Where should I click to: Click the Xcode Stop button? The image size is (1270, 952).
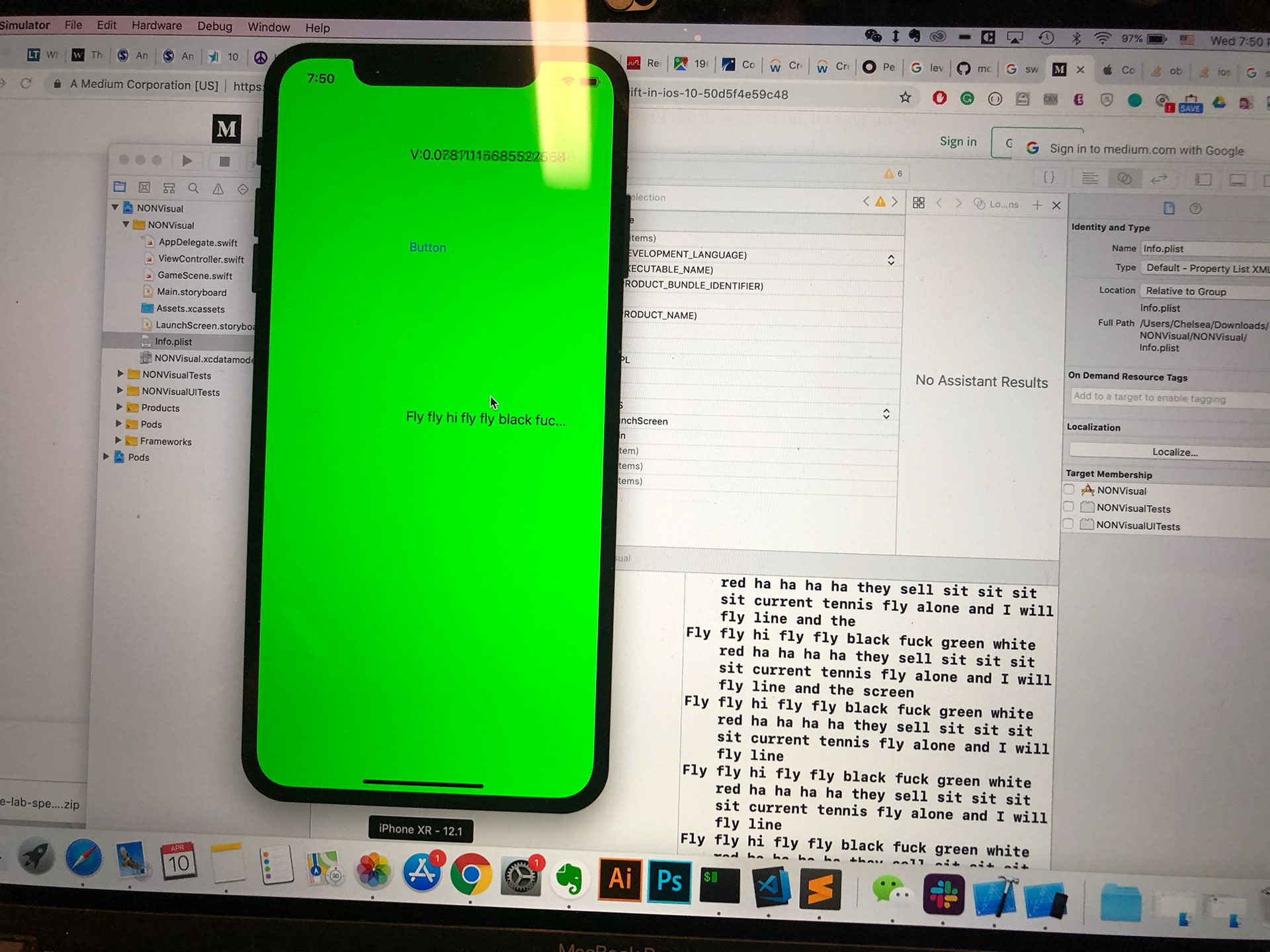pyautogui.click(x=224, y=161)
